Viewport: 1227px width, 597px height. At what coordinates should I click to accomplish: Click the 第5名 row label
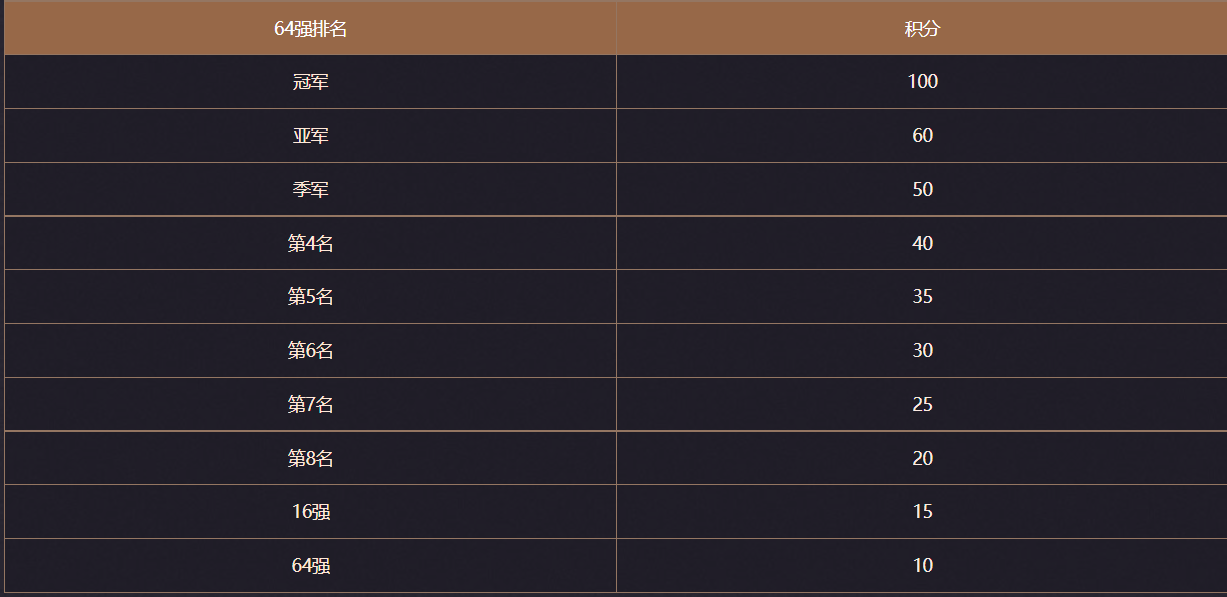pos(311,297)
